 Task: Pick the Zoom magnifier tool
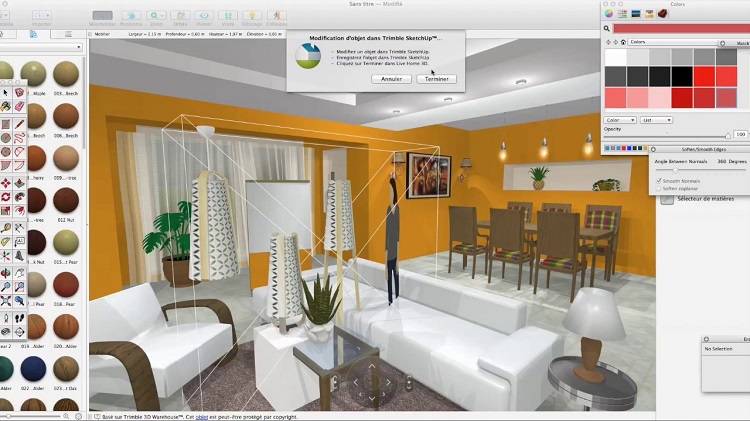click(5, 287)
